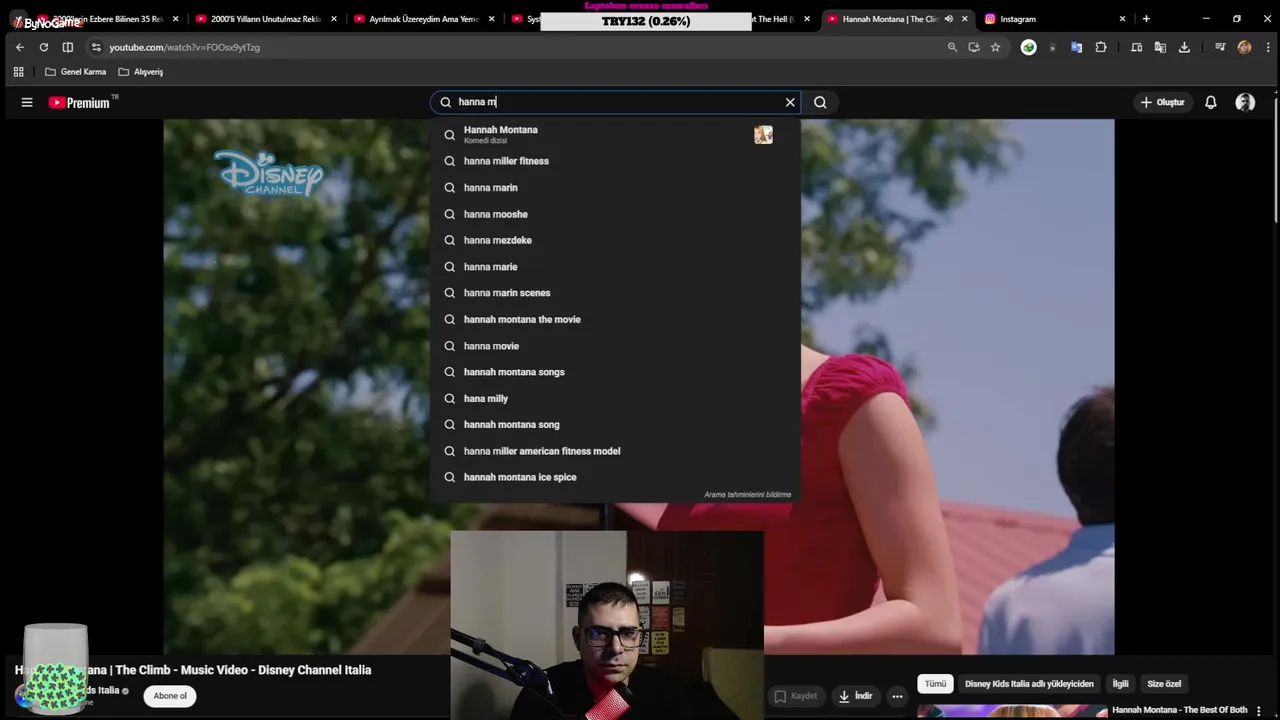The height and width of the screenshot is (720, 1280).
Task: Open the media control playlist icon
Action: 1220,47
